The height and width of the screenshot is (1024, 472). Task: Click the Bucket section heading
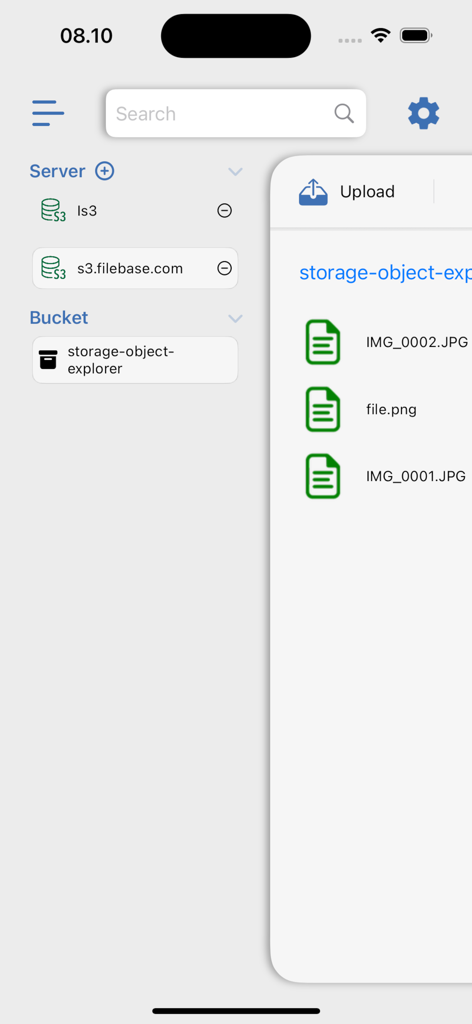[59, 318]
